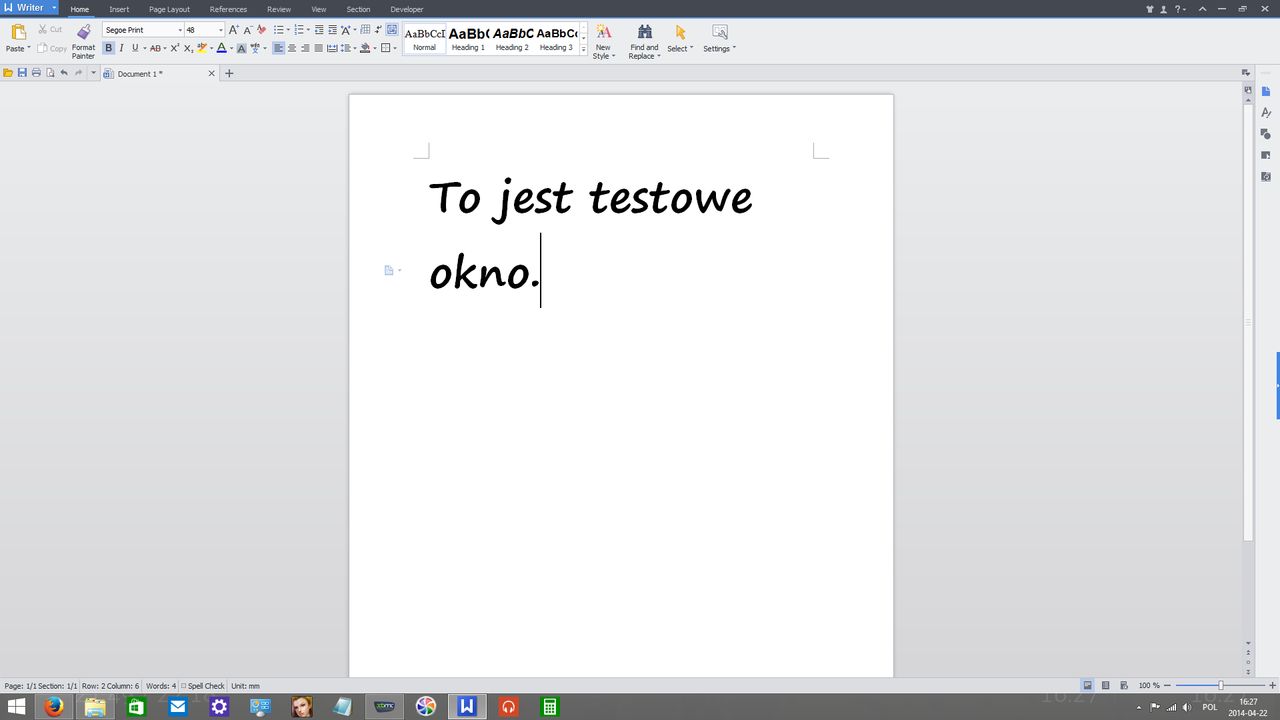Toggle Strikethrough (AB) formatting
The height and width of the screenshot is (720, 1280).
click(155, 48)
